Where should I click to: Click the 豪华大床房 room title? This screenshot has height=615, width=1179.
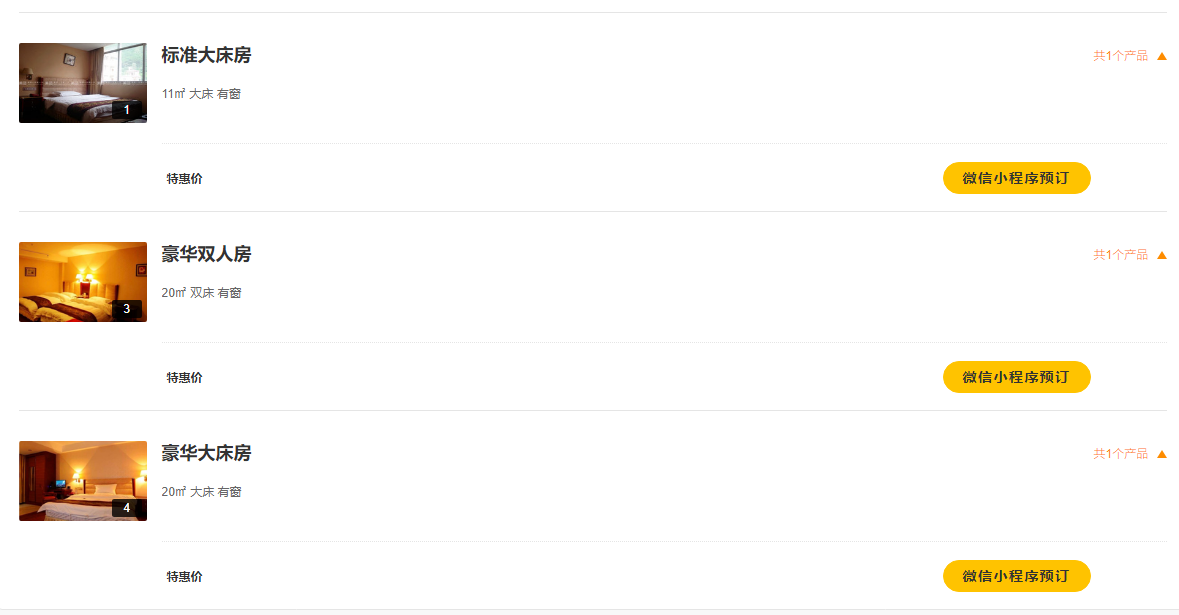pos(206,454)
